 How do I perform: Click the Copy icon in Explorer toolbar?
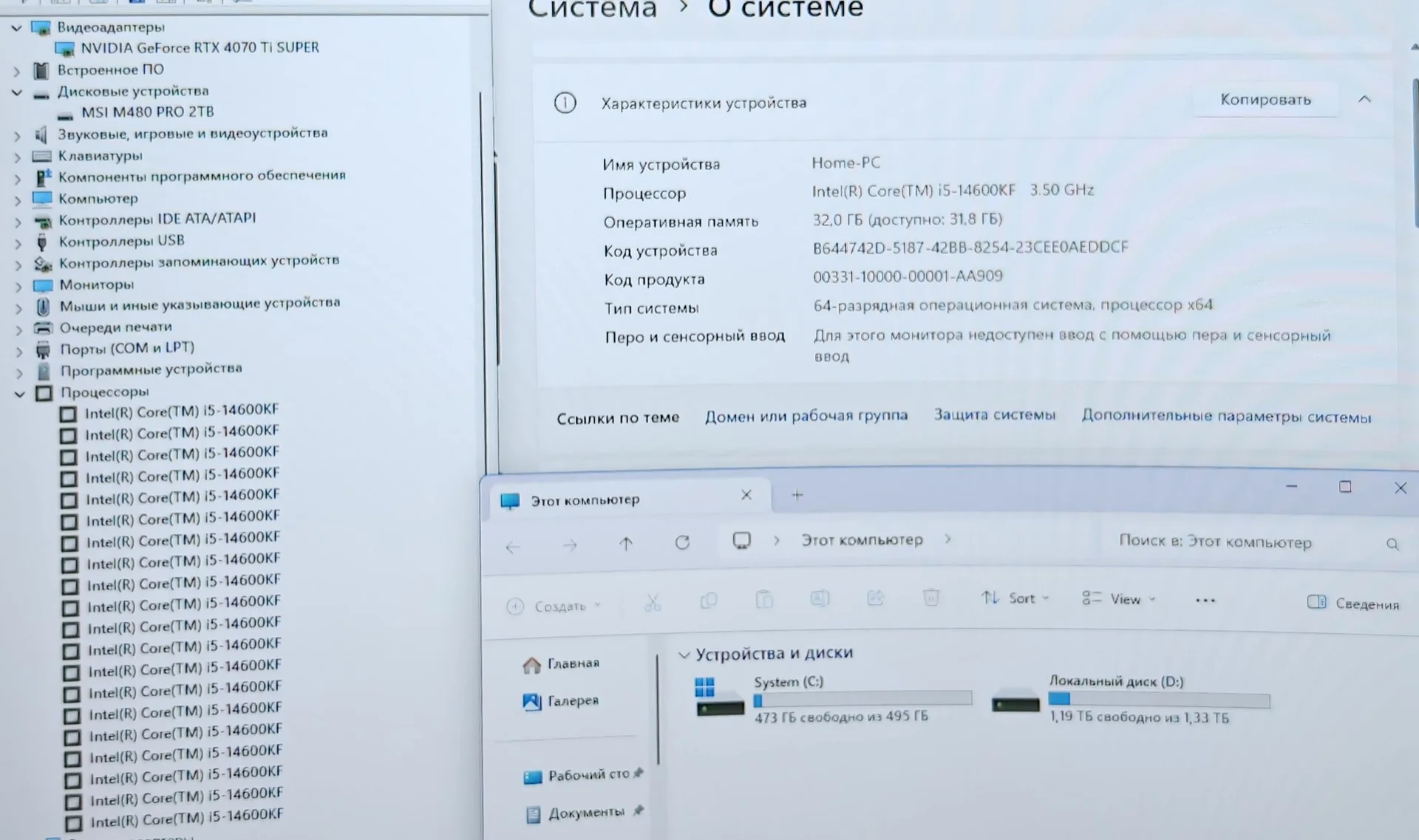pos(708,601)
